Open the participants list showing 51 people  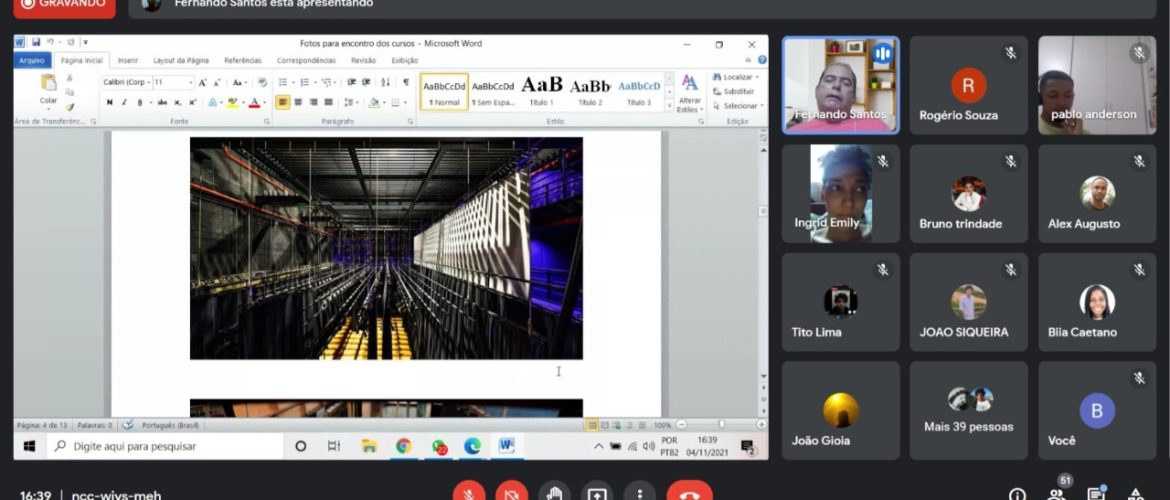1057,493
